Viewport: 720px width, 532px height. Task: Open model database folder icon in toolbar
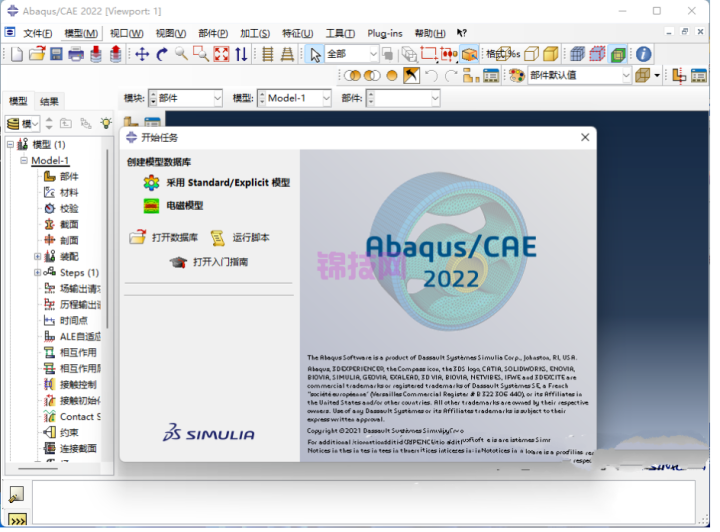coord(37,54)
